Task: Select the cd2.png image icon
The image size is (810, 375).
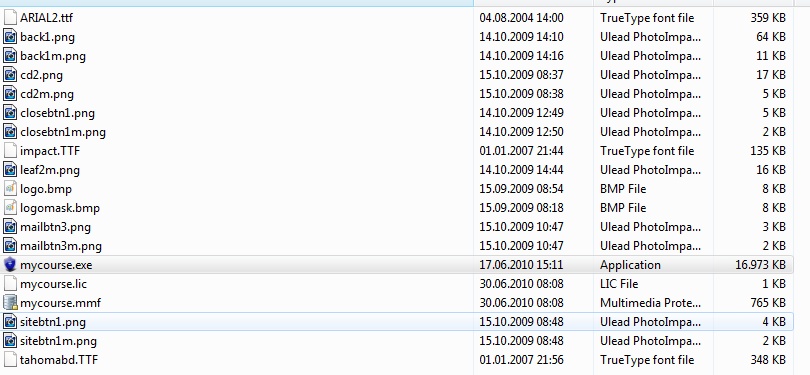Action: coord(10,75)
